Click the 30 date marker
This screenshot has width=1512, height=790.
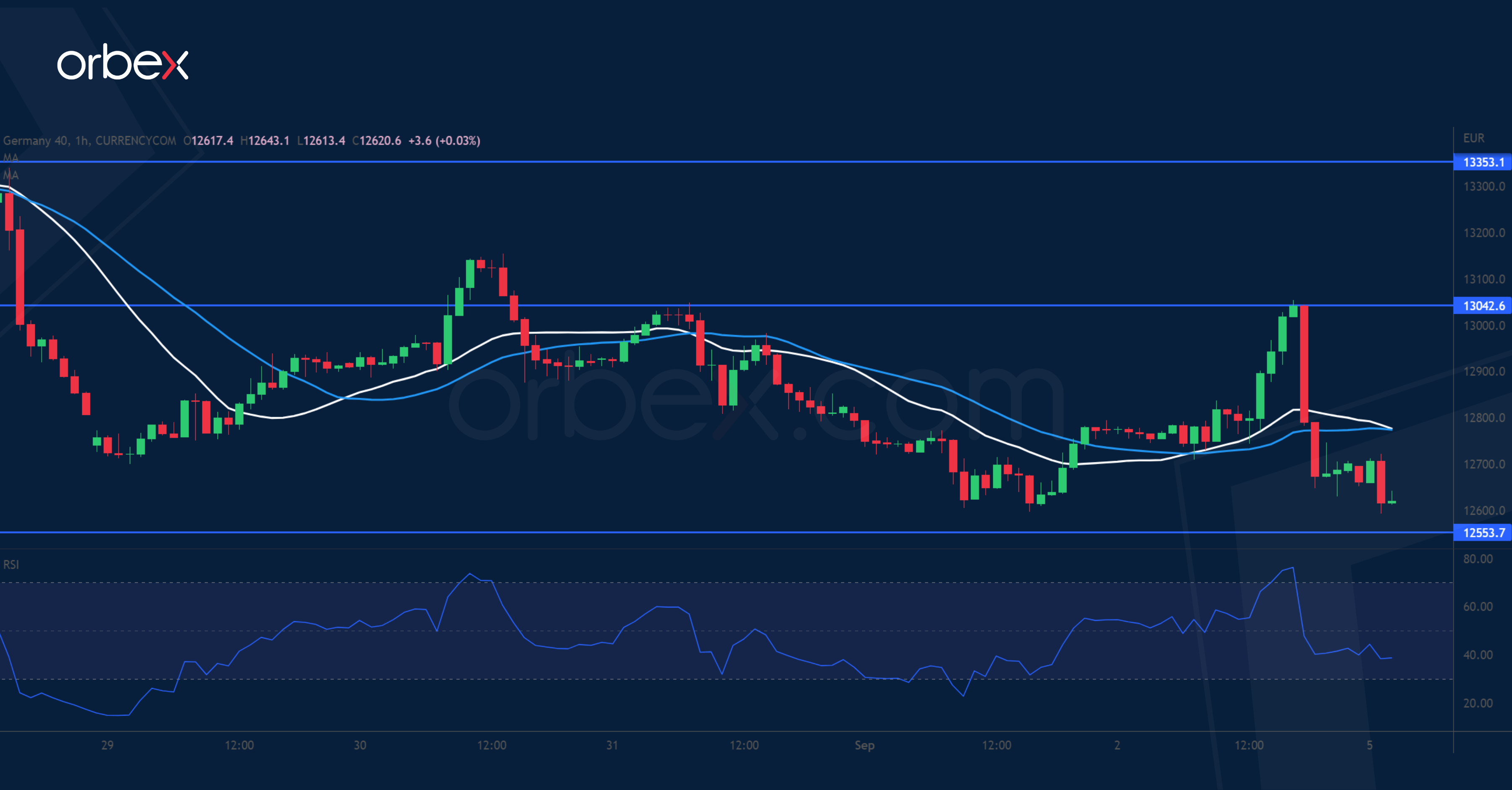[360, 745]
